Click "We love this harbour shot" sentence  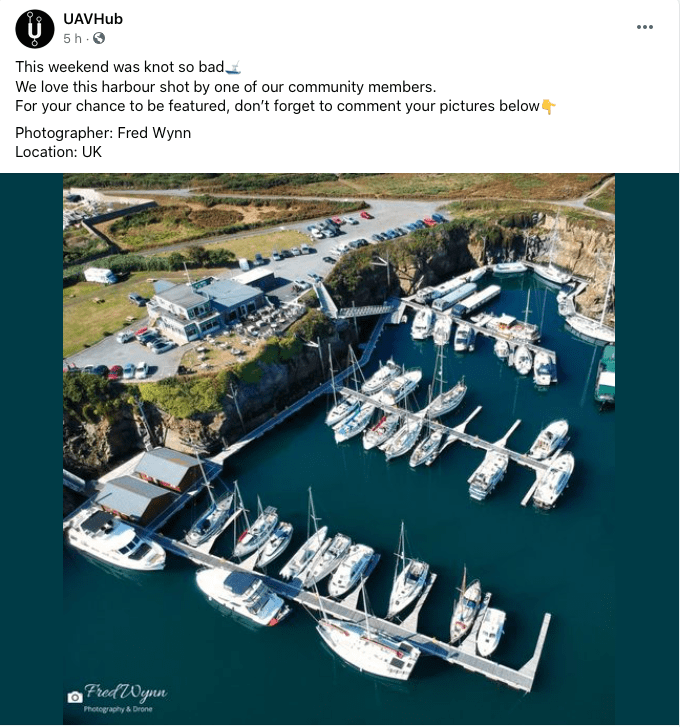tap(225, 87)
